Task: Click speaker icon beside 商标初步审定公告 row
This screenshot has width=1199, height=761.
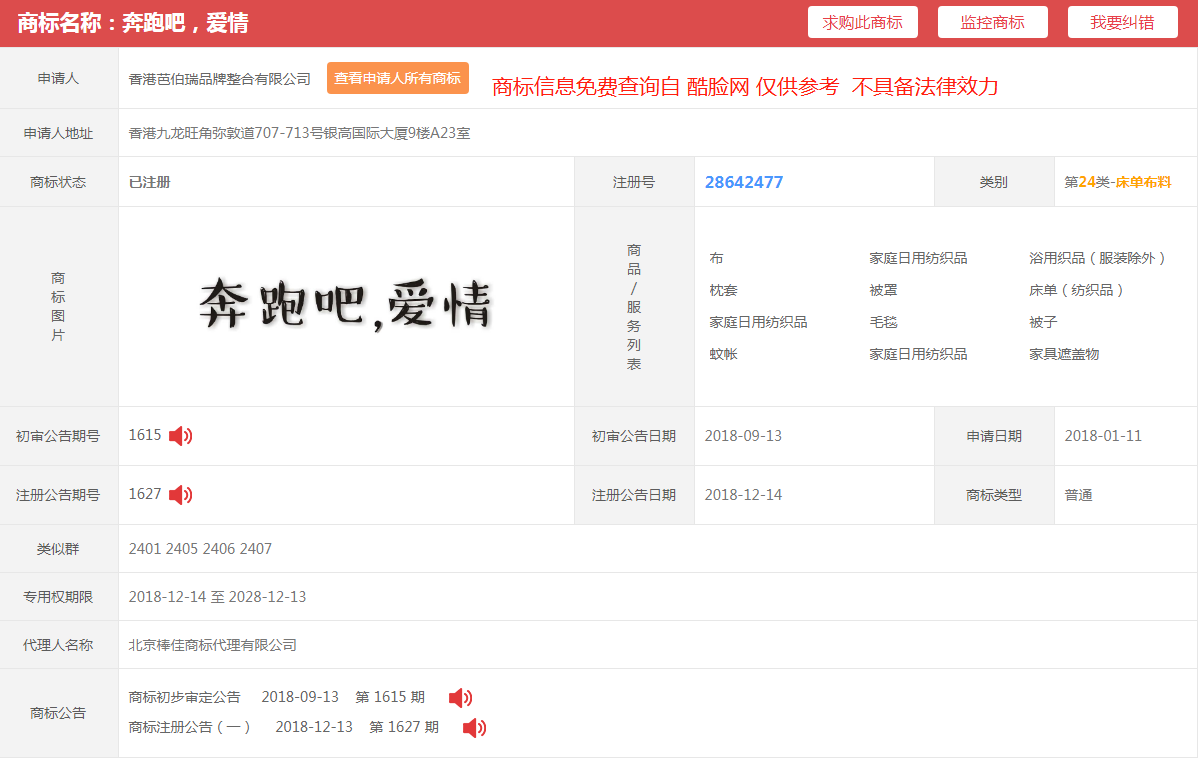Action: click(x=460, y=698)
